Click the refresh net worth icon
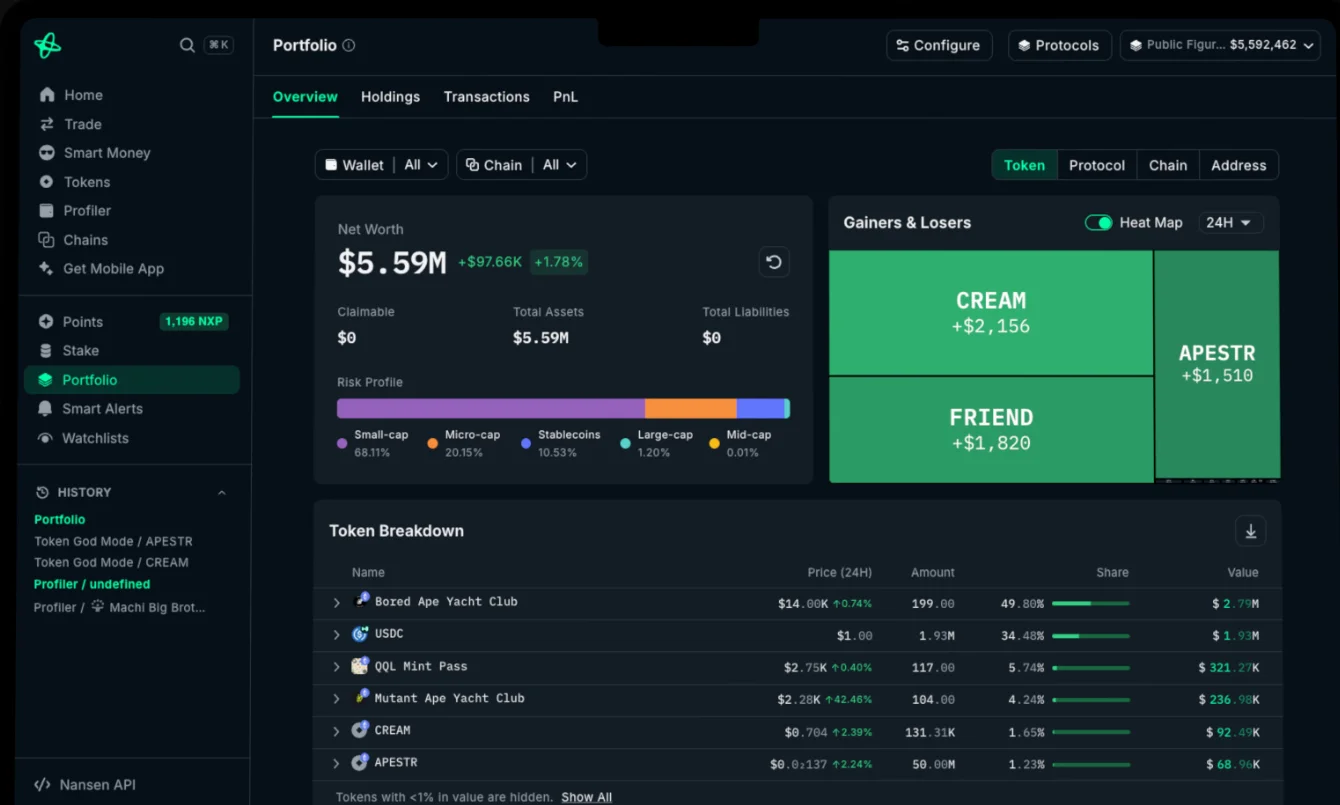1340x805 pixels. coord(774,262)
